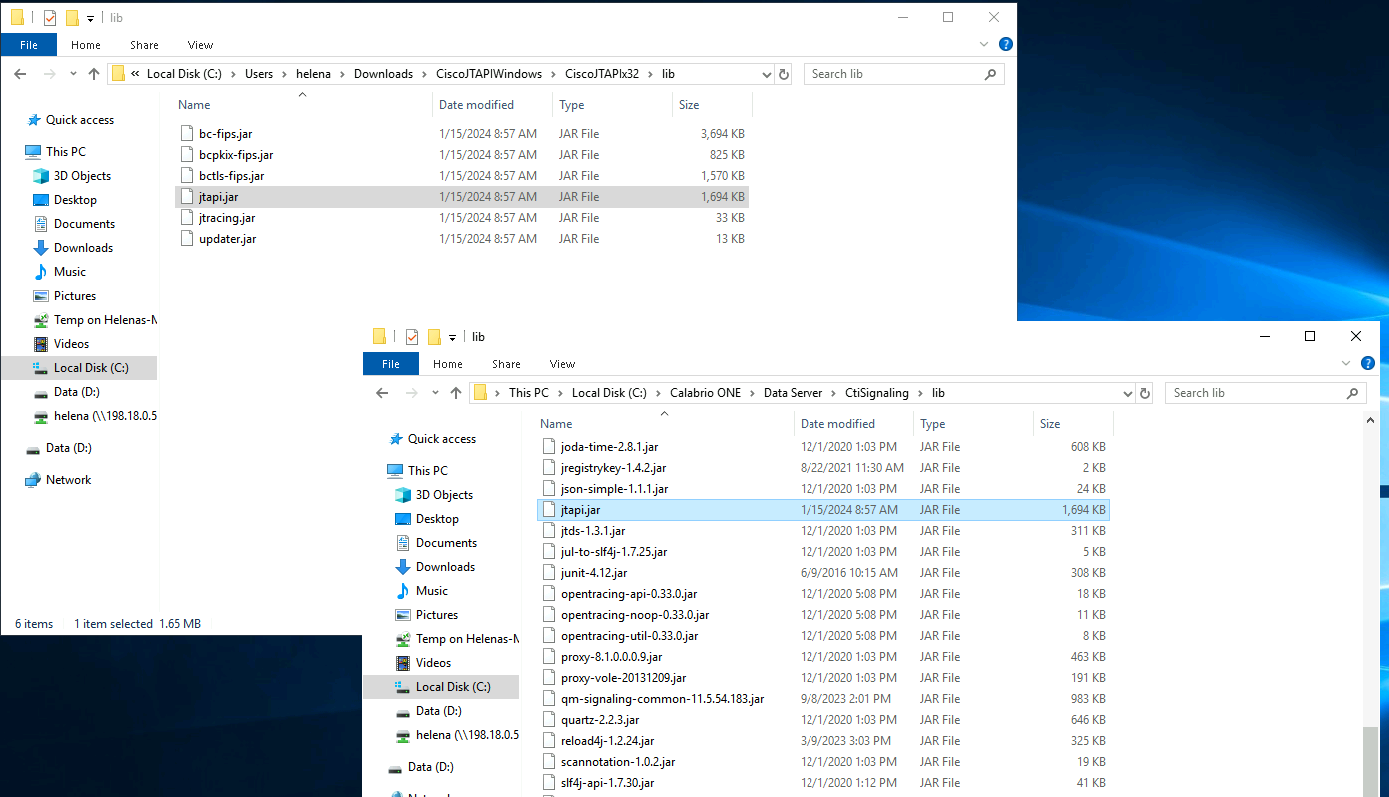Open address bar history dropdown in back window
The height and width of the screenshot is (797, 1389).
766,74
